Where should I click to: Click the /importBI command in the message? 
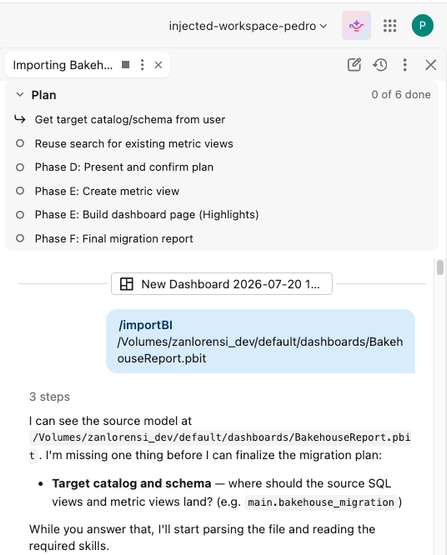pyautogui.click(x=145, y=325)
